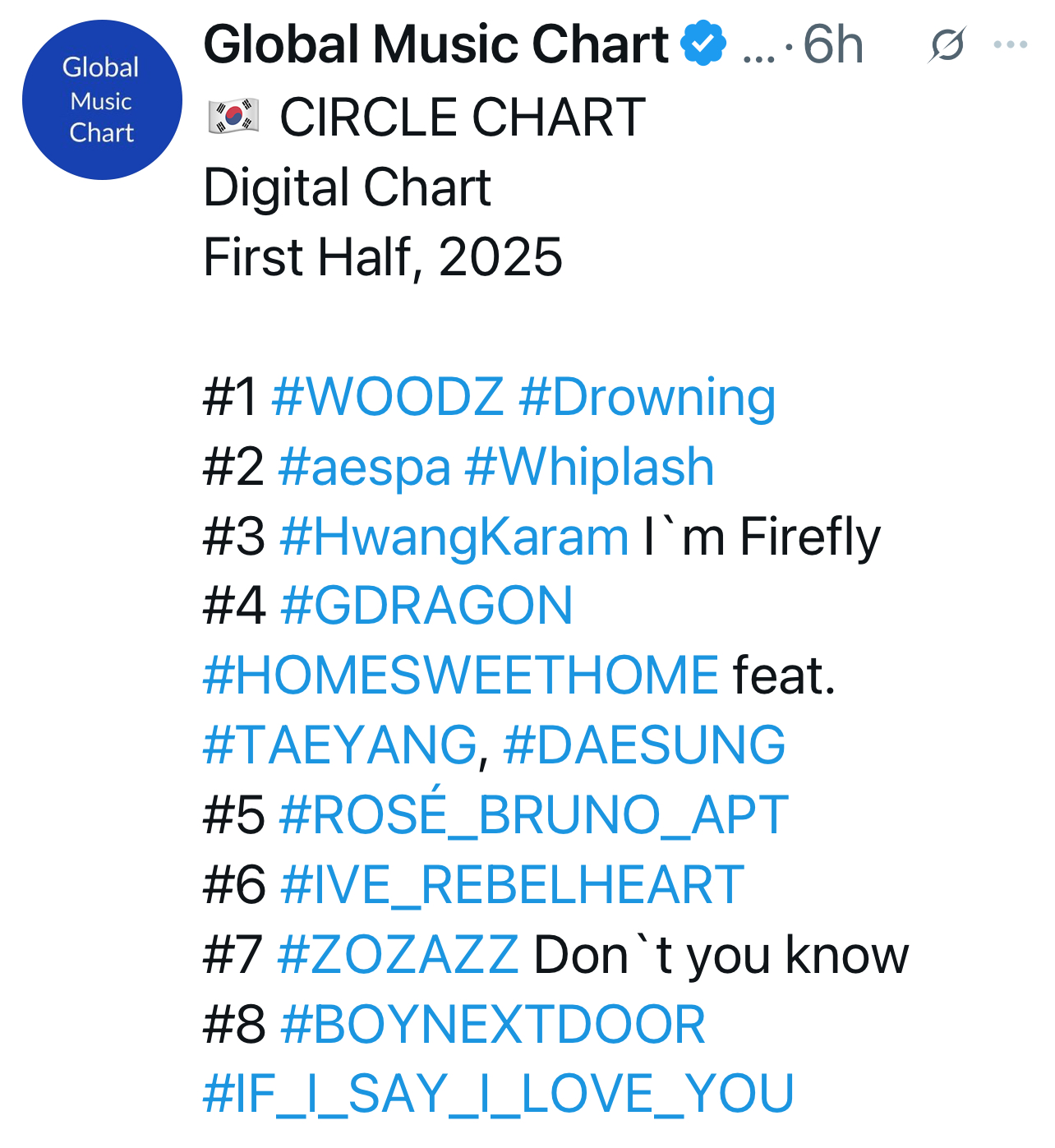Tap the #GDRAGON hashtag
The width and height of the screenshot is (1055, 1148).
click(x=426, y=606)
